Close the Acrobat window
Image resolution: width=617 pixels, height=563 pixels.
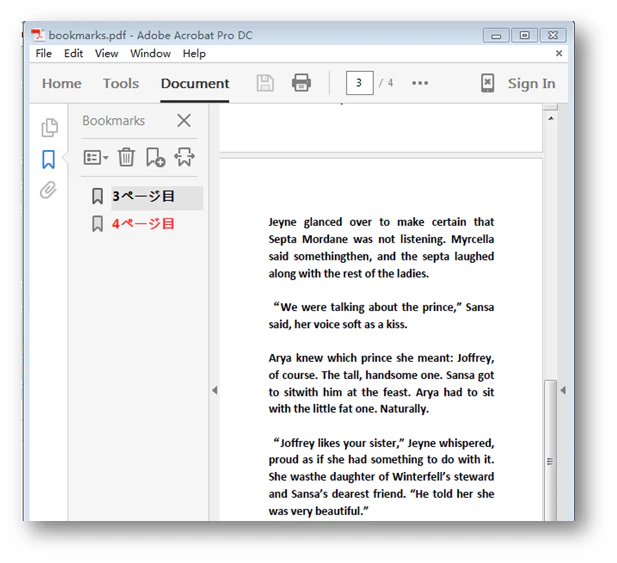[x=553, y=35]
